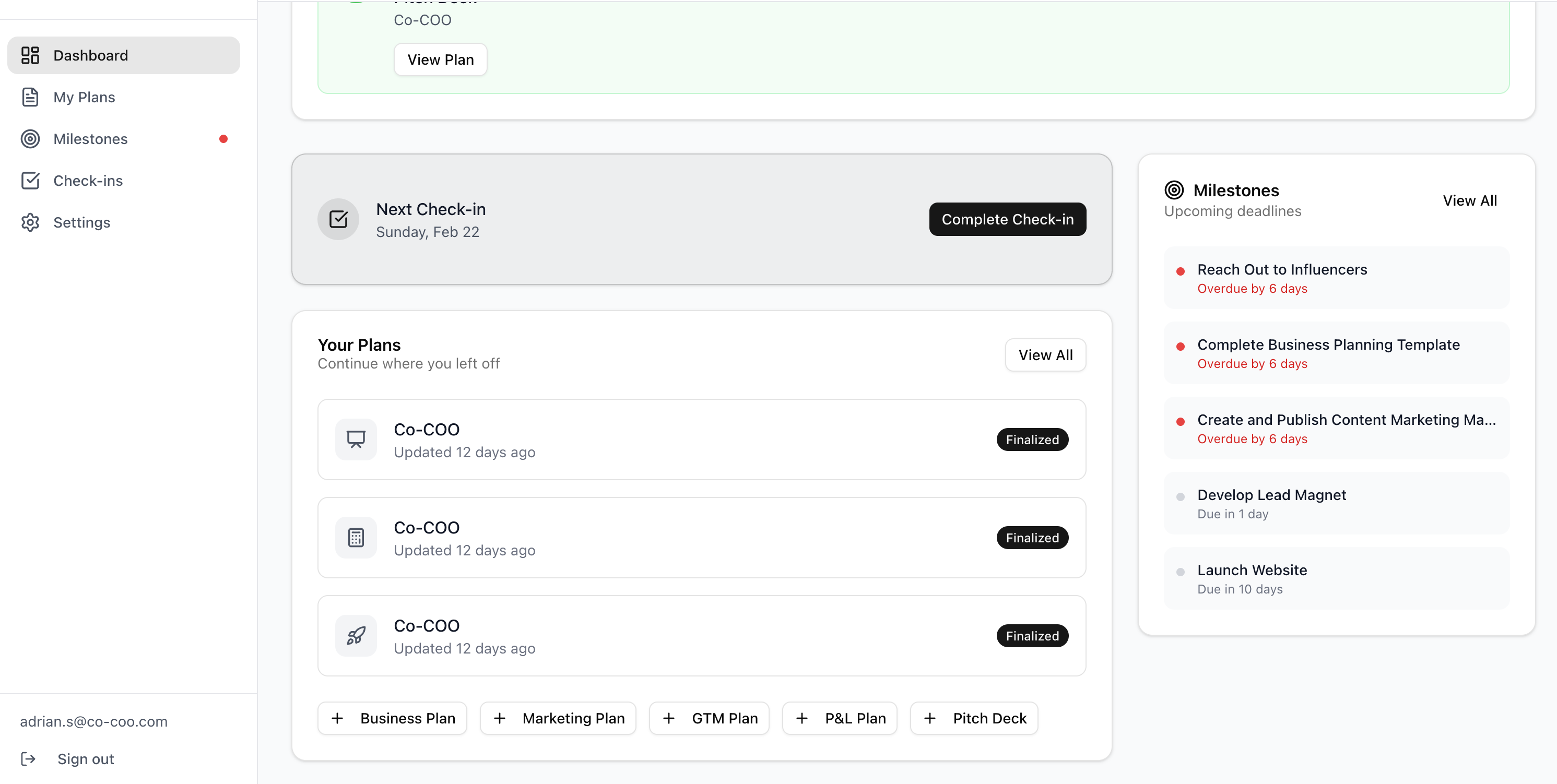Add a new GTM Plan

tap(709, 718)
